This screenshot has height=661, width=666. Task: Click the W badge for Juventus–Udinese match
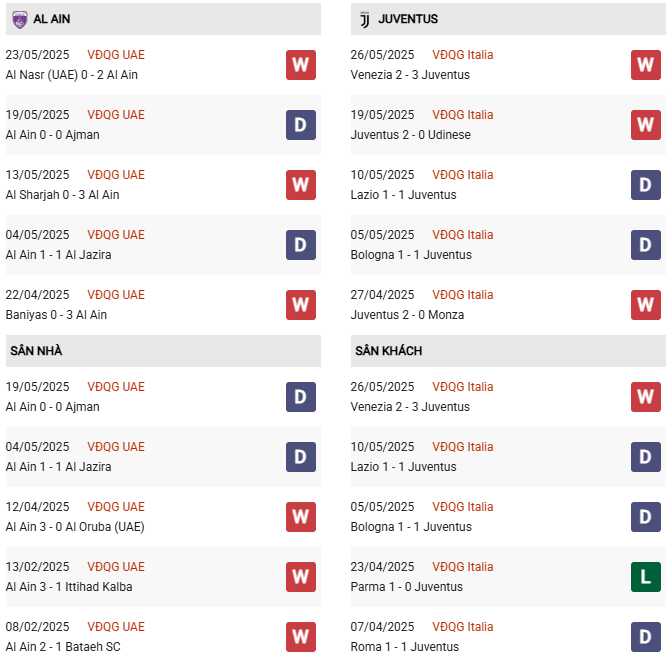tap(645, 125)
